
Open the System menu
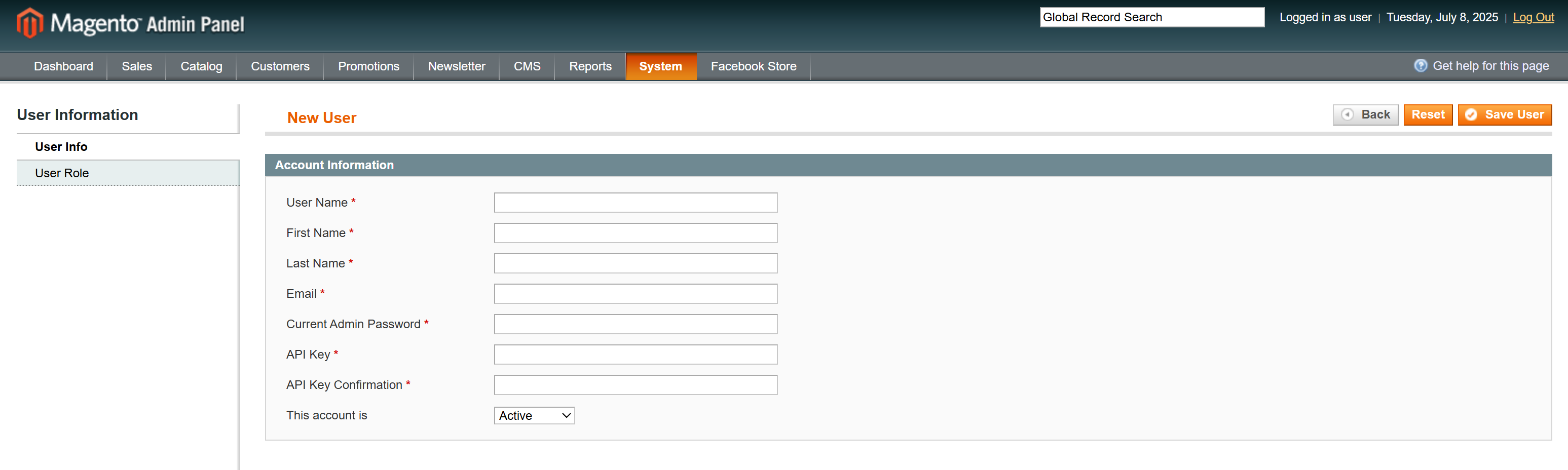660,66
